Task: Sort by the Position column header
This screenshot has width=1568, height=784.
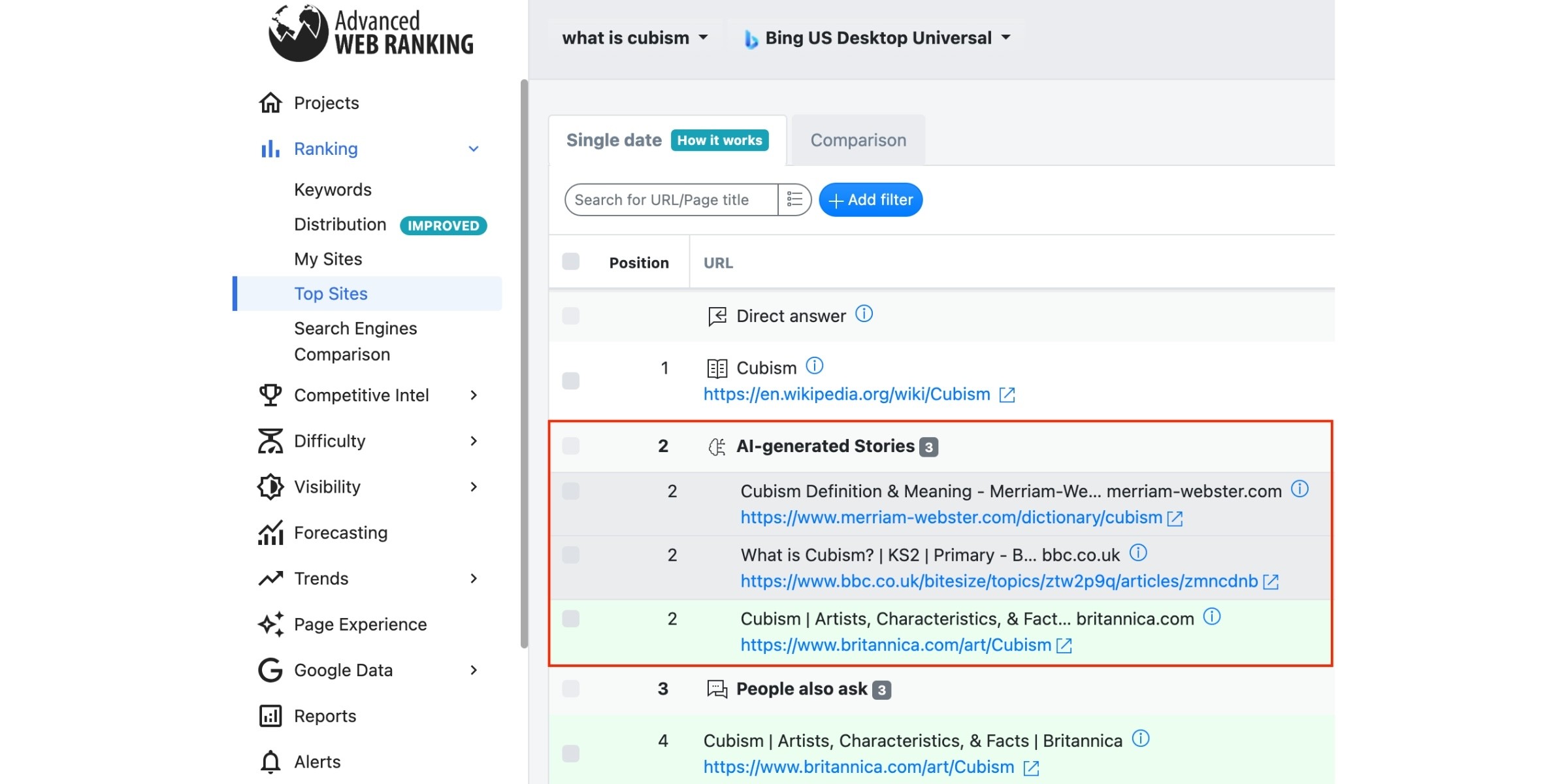Action: click(x=639, y=263)
